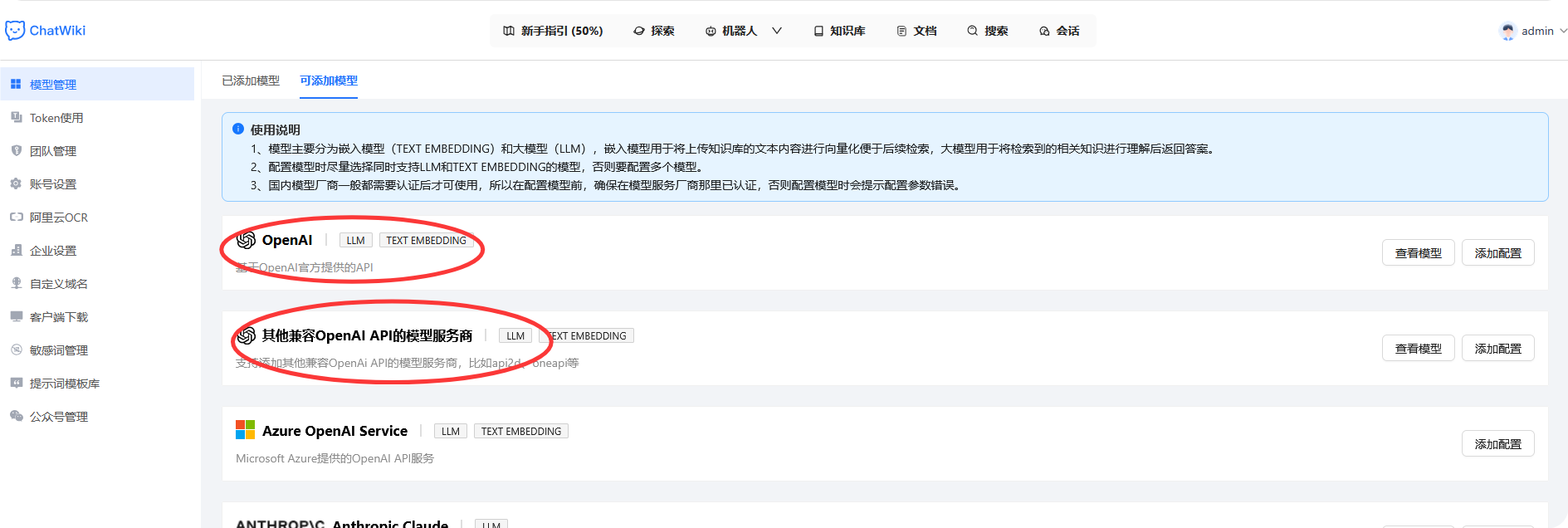Click the 使用说明 info icon

[x=238, y=129]
